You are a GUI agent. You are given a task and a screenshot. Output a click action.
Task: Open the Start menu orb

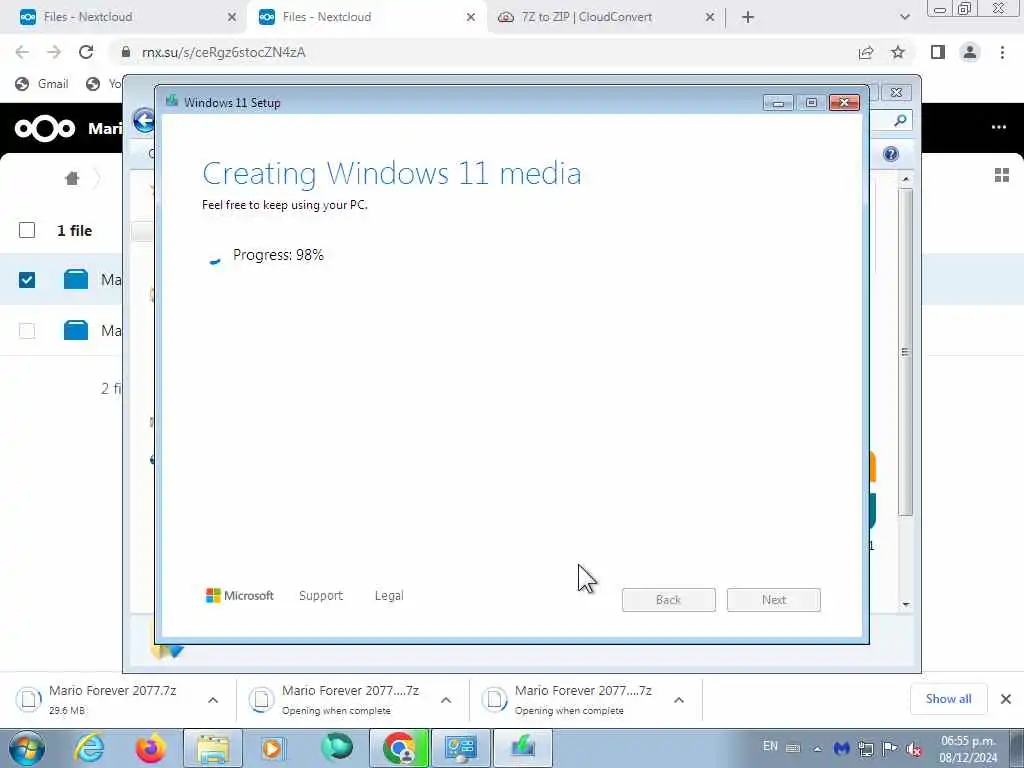coord(27,748)
